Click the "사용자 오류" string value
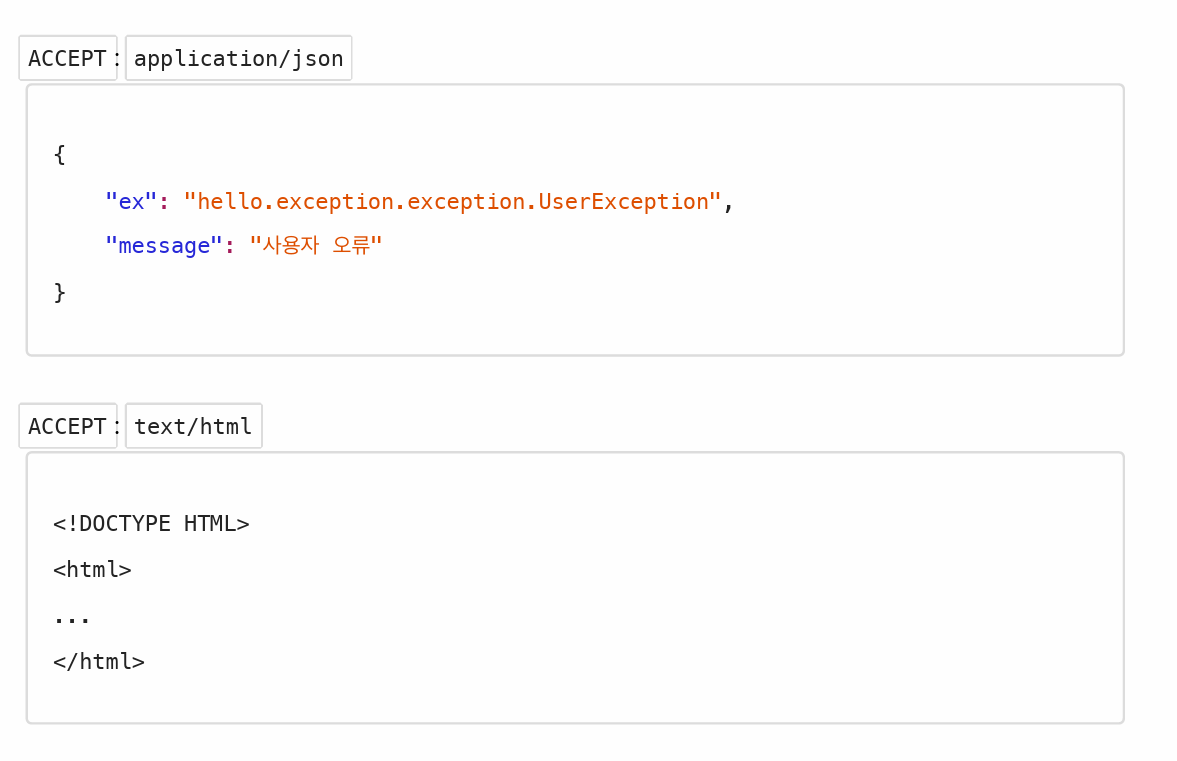The width and height of the screenshot is (1177, 761). [316, 245]
